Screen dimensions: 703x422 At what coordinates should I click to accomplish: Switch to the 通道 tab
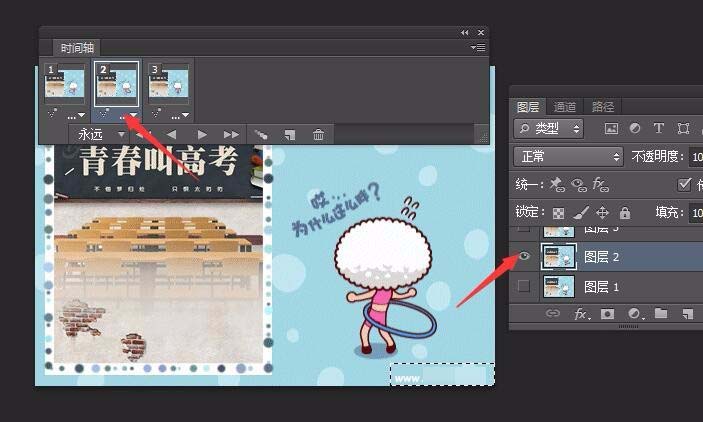coord(564,107)
